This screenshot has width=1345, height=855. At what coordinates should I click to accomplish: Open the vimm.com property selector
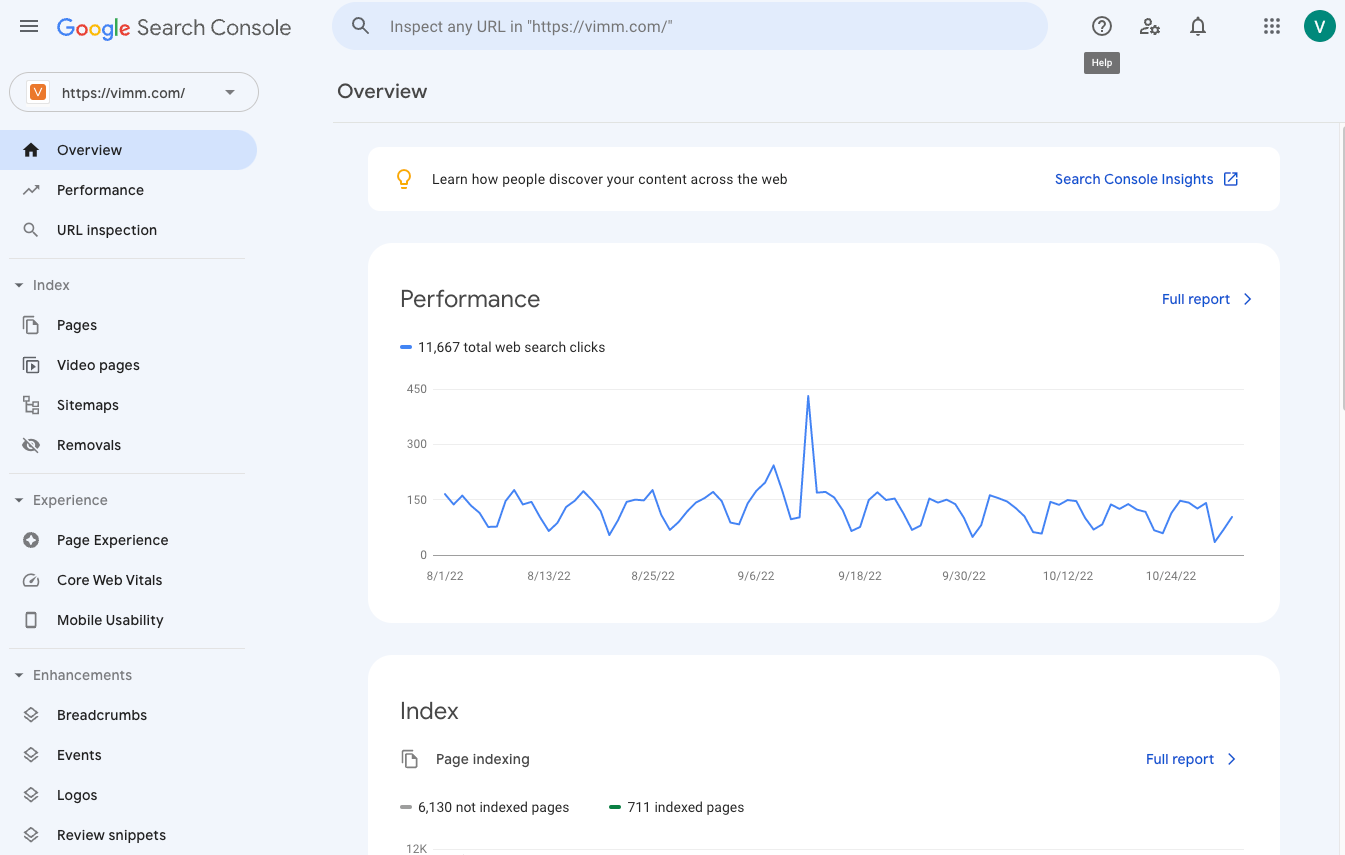133,91
